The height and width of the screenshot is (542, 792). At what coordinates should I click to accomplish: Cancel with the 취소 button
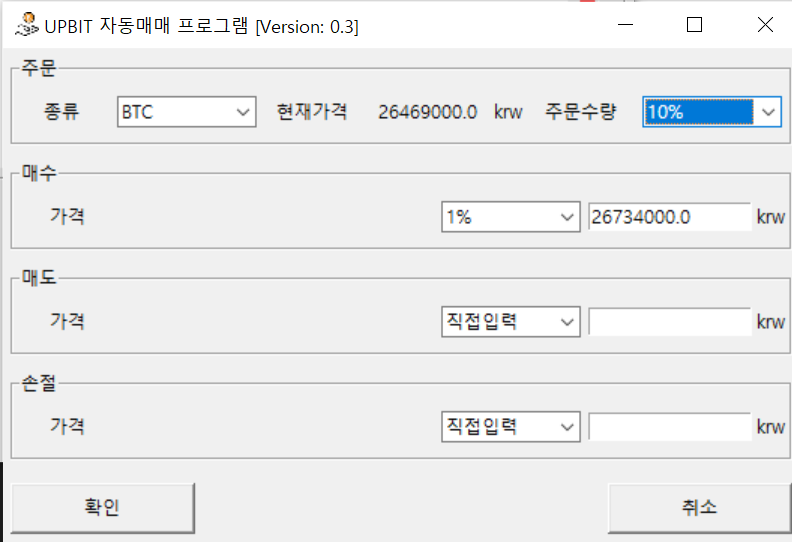click(700, 508)
